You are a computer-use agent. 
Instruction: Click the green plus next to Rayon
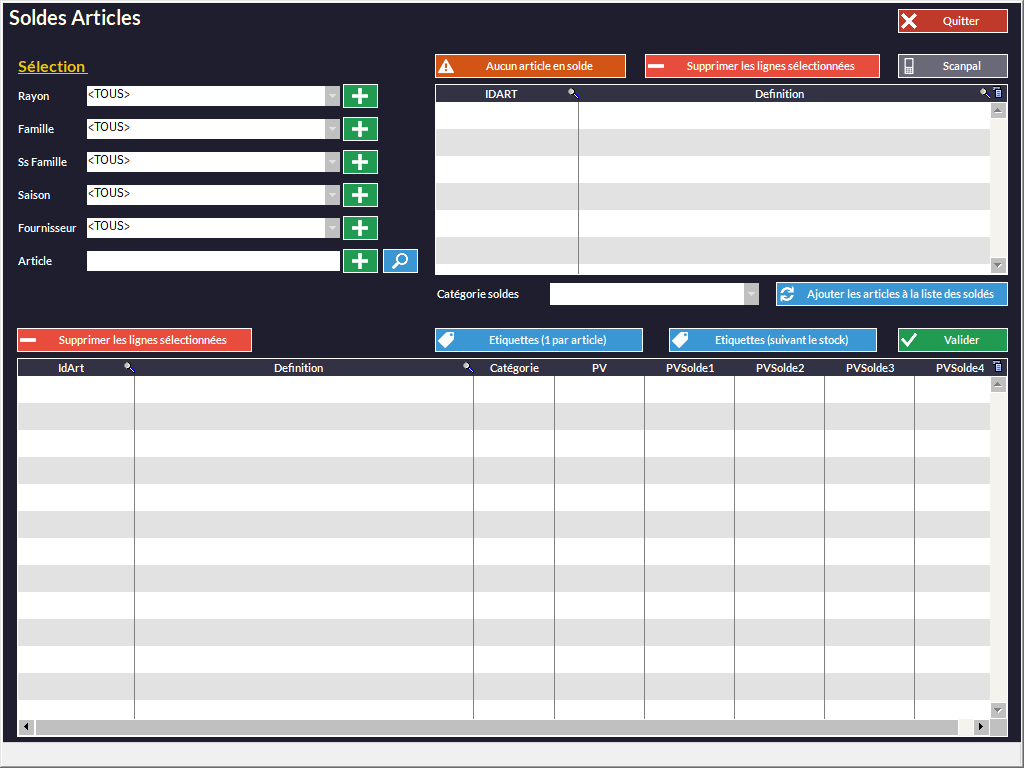pos(360,96)
